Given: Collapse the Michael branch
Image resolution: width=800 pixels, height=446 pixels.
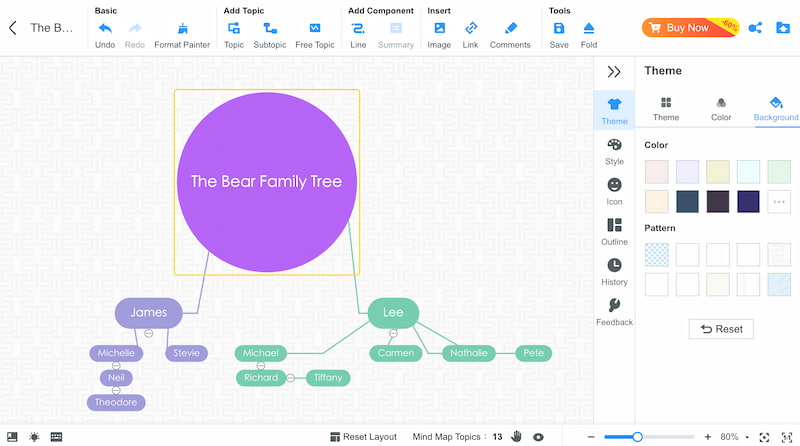Looking at the screenshot, I should [261, 365].
